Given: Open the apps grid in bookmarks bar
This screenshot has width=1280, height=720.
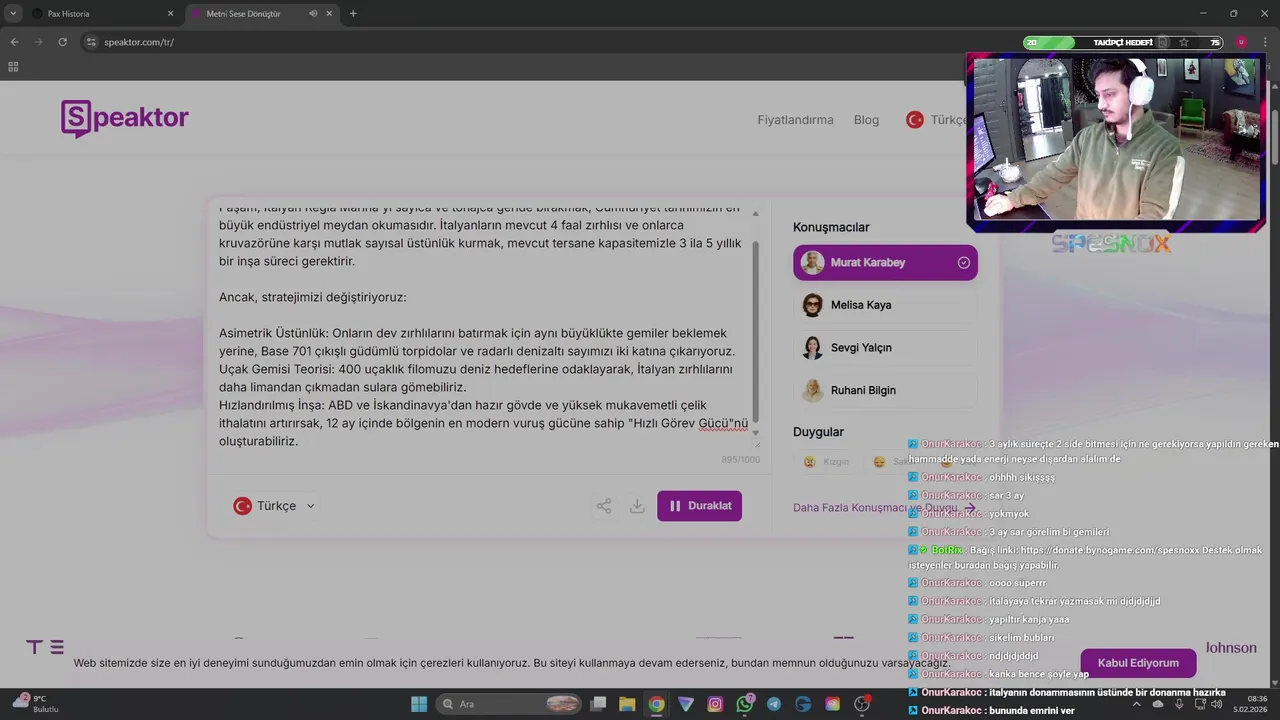Looking at the screenshot, I should pyautogui.click(x=13, y=67).
